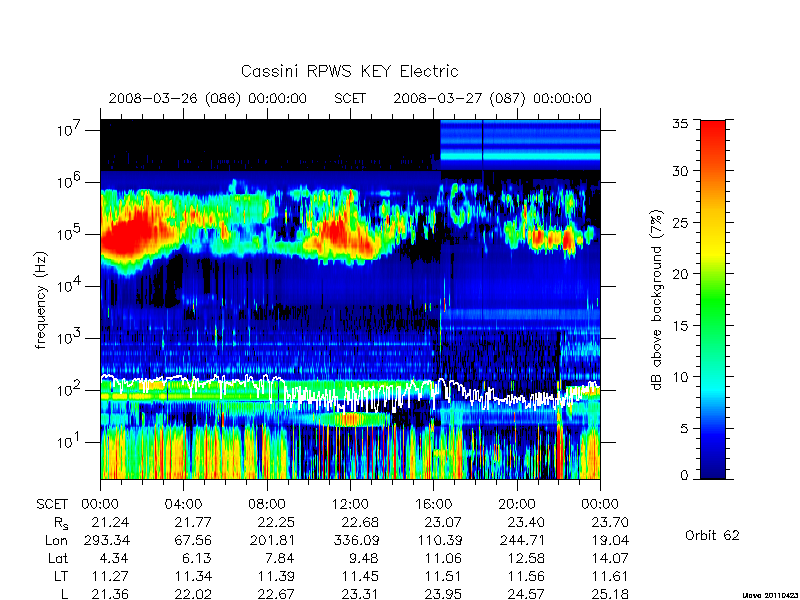Click the vertical 'frequency (Hz)' axis label
This screenshot has height=600, width=800.
point(41,300)
